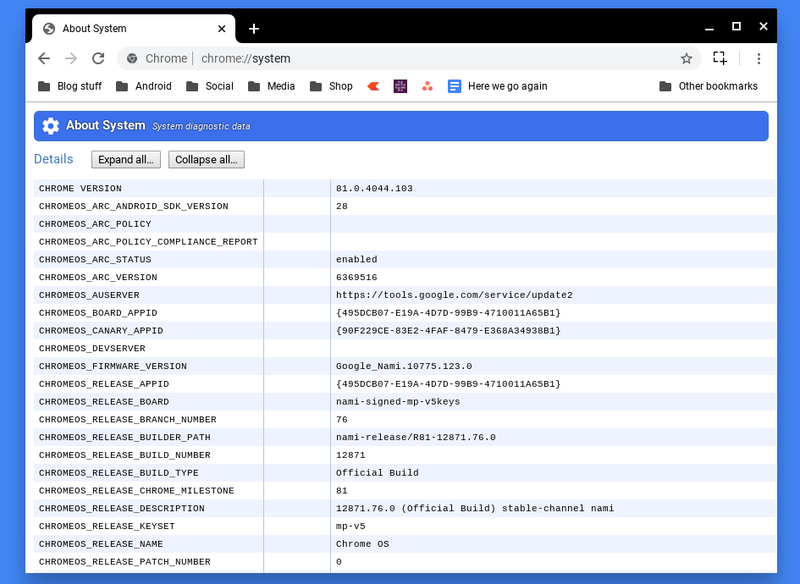Click CHROMEOS_ARC_POLICY_COMPLIANCE_REPORT label

[148, 242]
